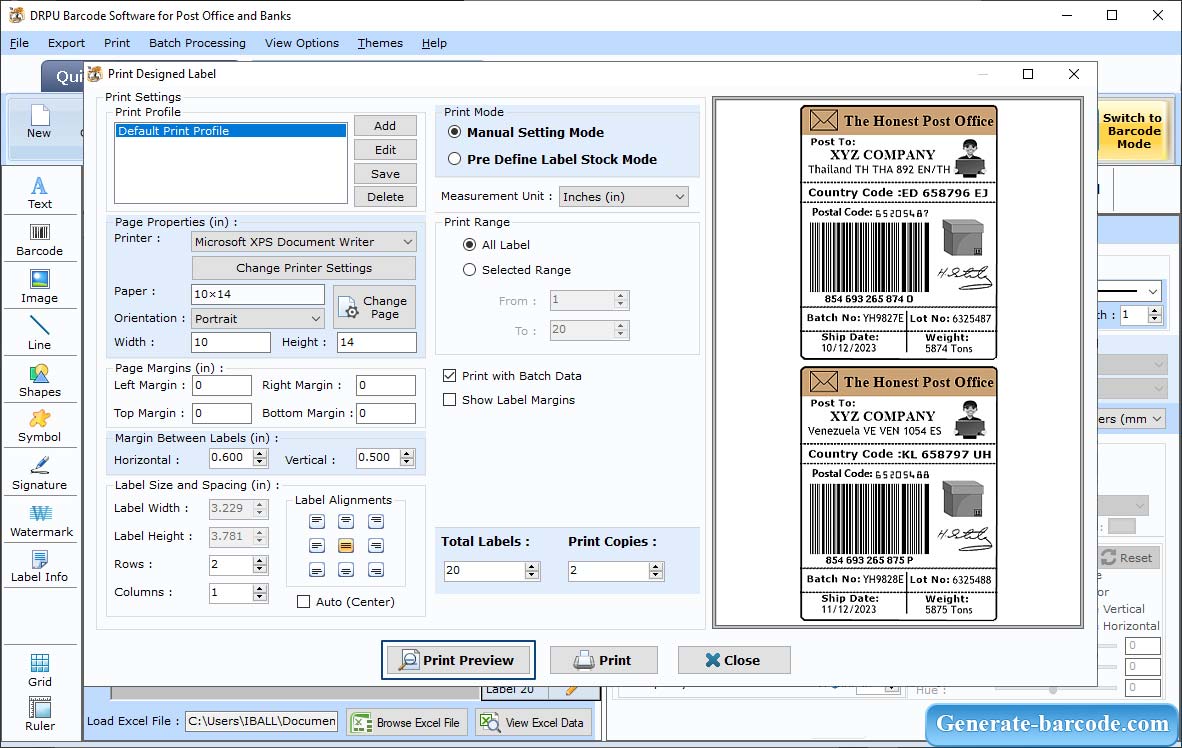Viewport: 1182px width, 748px height.
Task: Choose All Label print range option
Action: [x=470, y=245]
